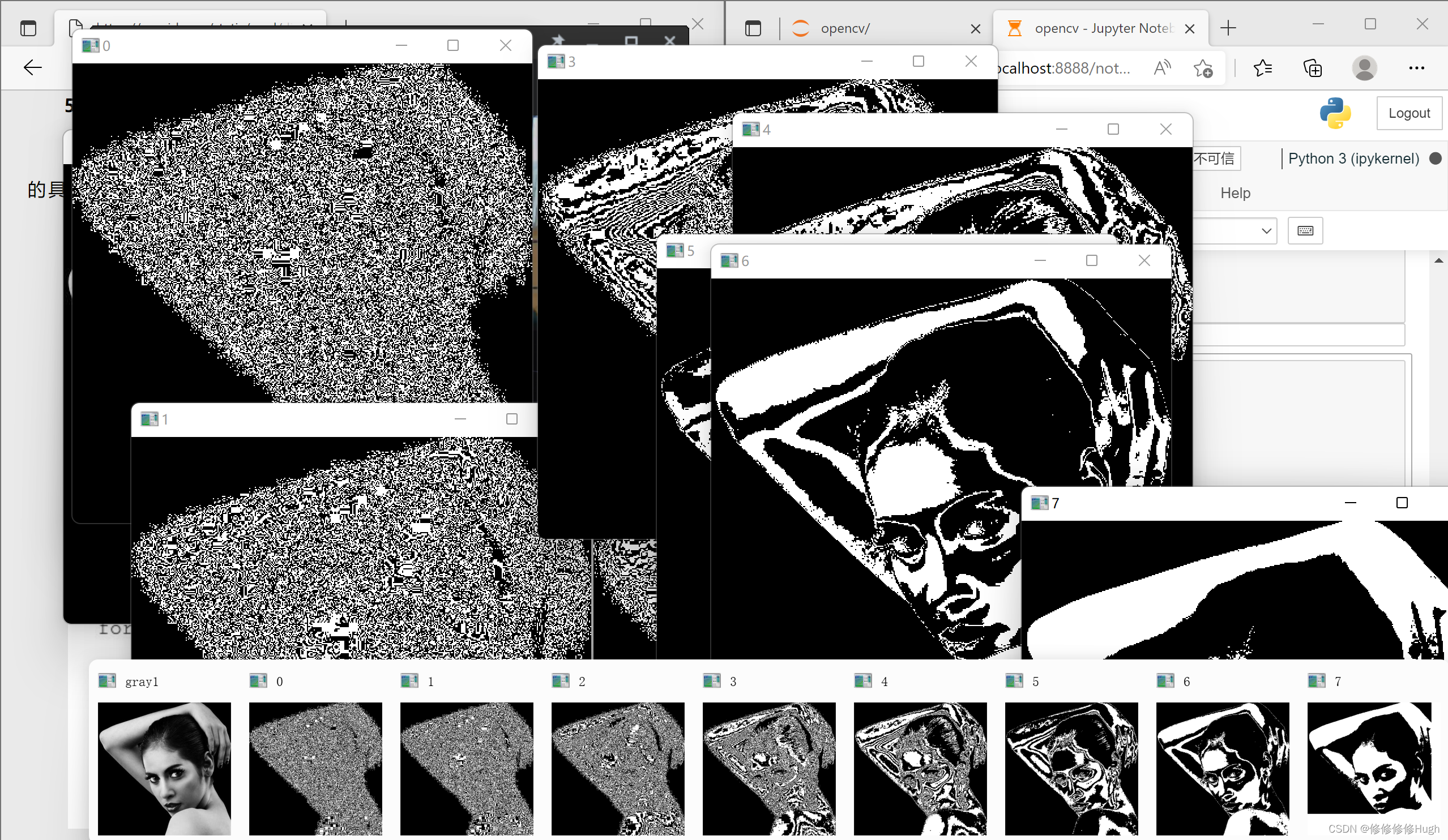1448x840 pixels.
Task: Add page to favorites star icon
Action: (x=1203, y=68)
